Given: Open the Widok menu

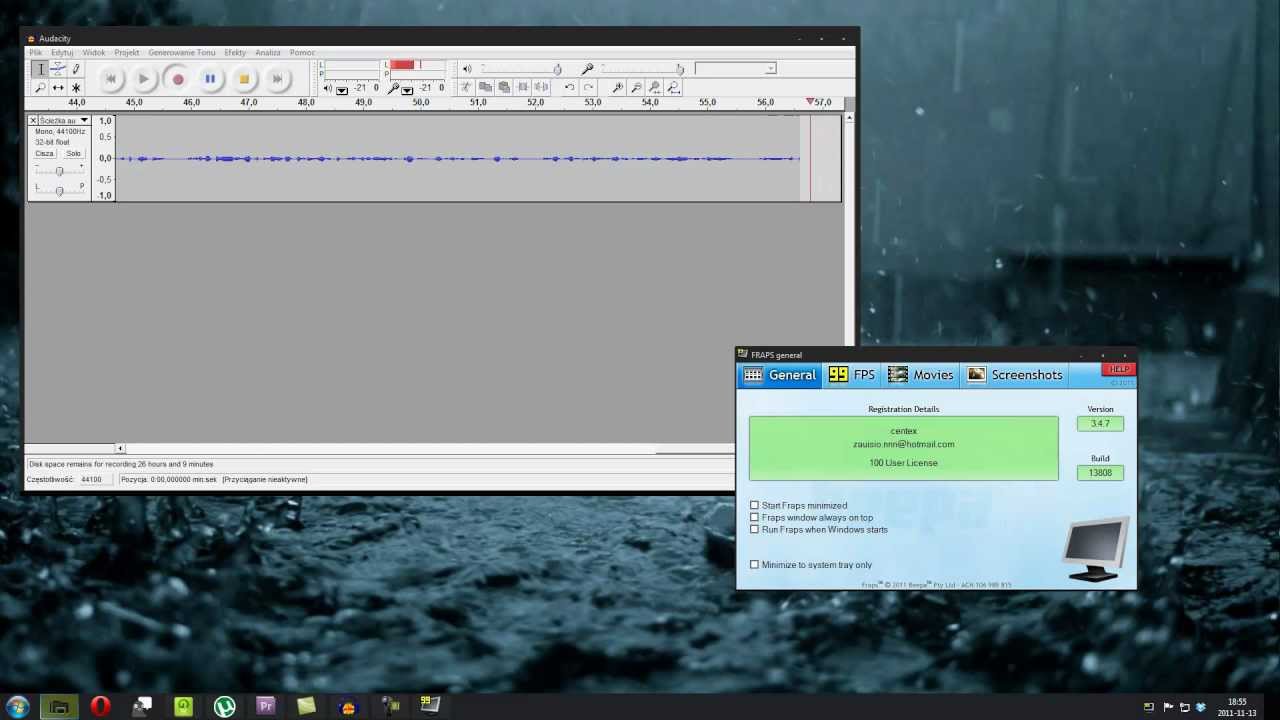Looking at the screenshot, I should click(94, 53).
